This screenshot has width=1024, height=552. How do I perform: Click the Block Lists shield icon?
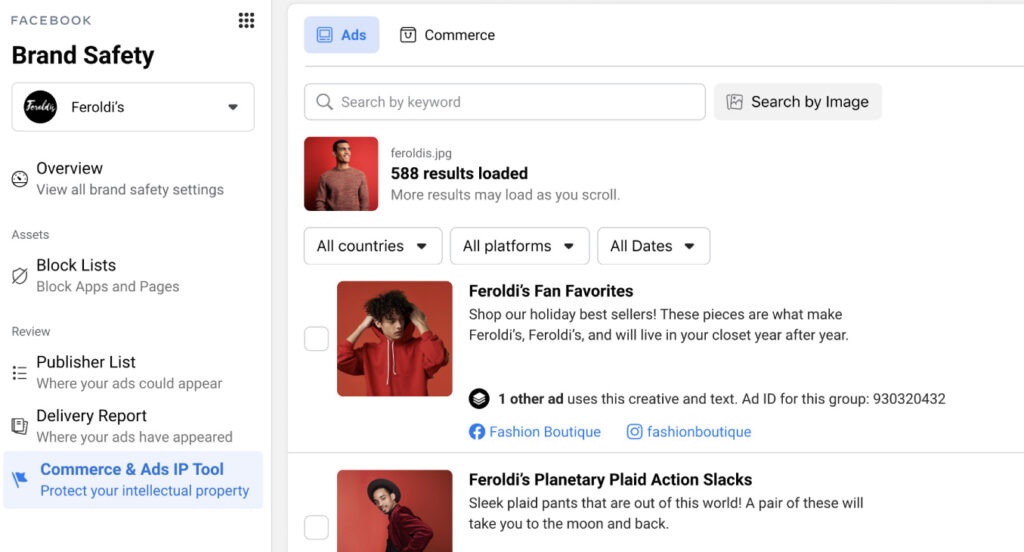coord(20,276)
